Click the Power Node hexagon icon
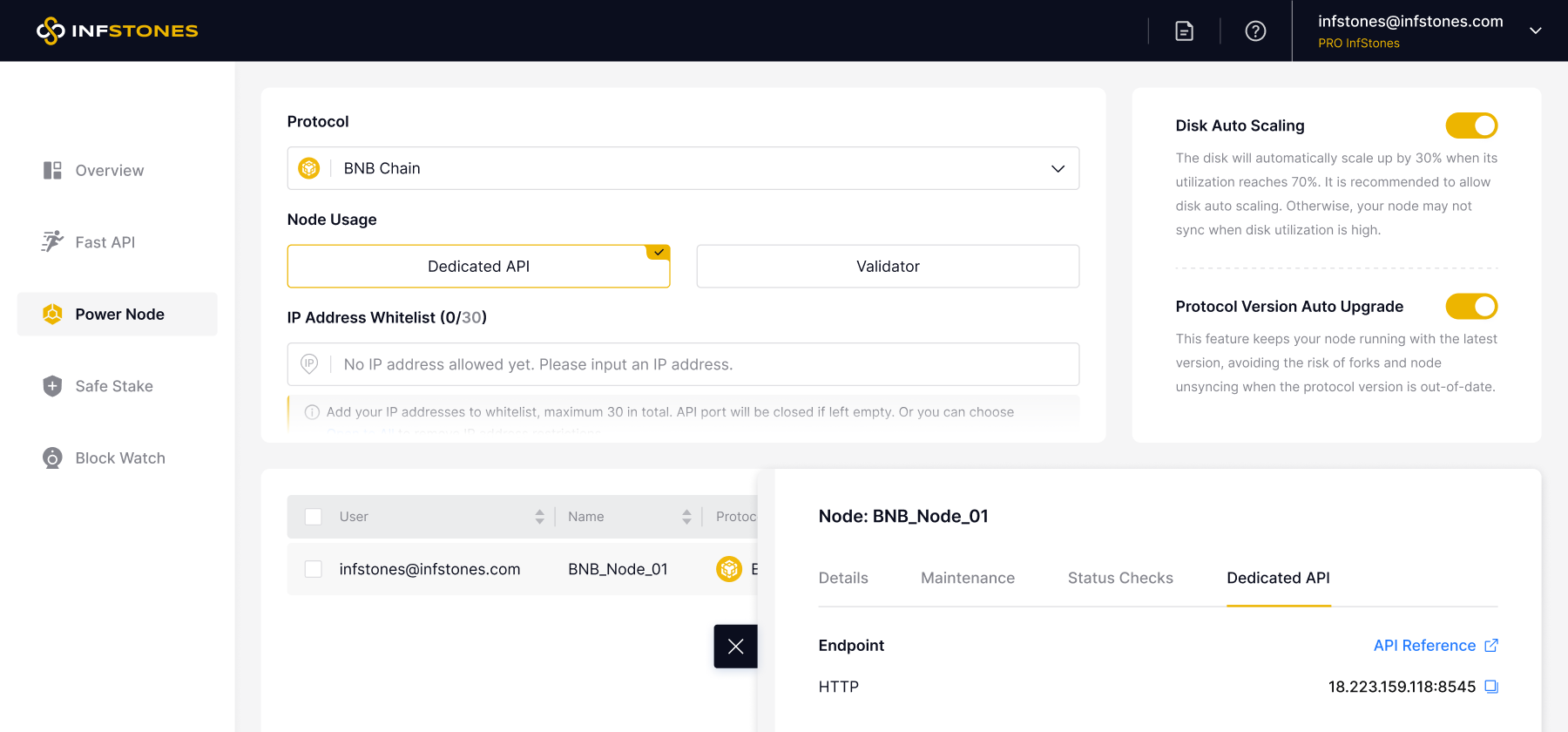This screenshot has height=732, width=1568. tap(52, 314)
